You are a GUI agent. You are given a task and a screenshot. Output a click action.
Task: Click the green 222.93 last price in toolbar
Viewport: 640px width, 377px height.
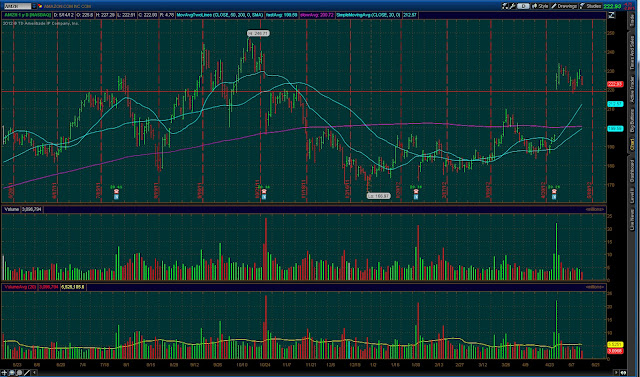click(612, 6)
